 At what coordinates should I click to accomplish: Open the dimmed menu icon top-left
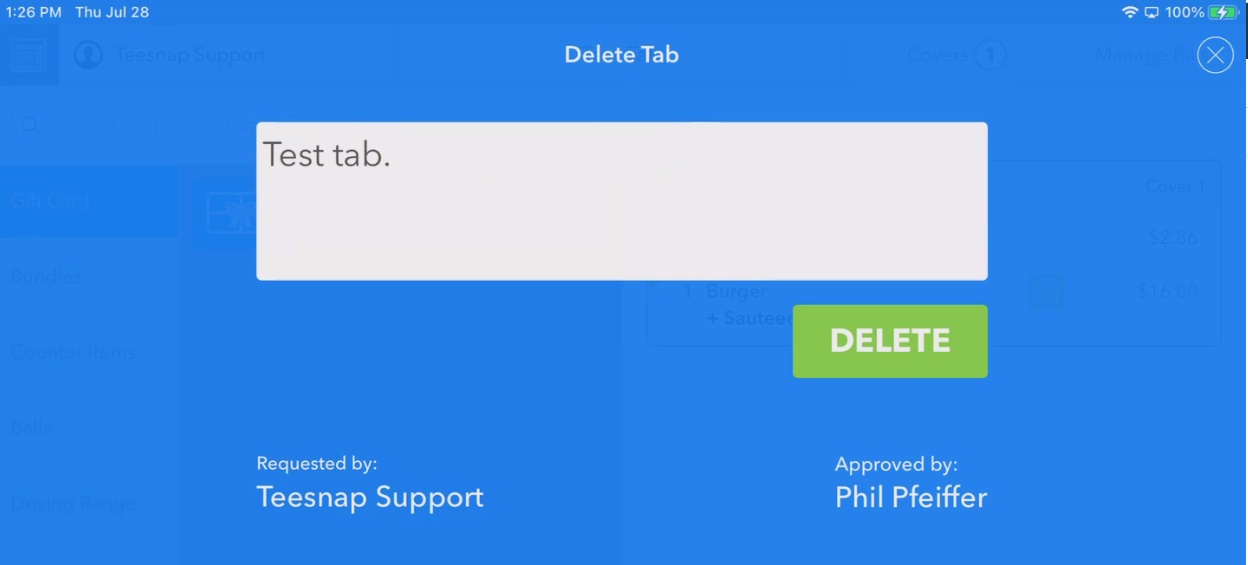(x=29, y=55)
